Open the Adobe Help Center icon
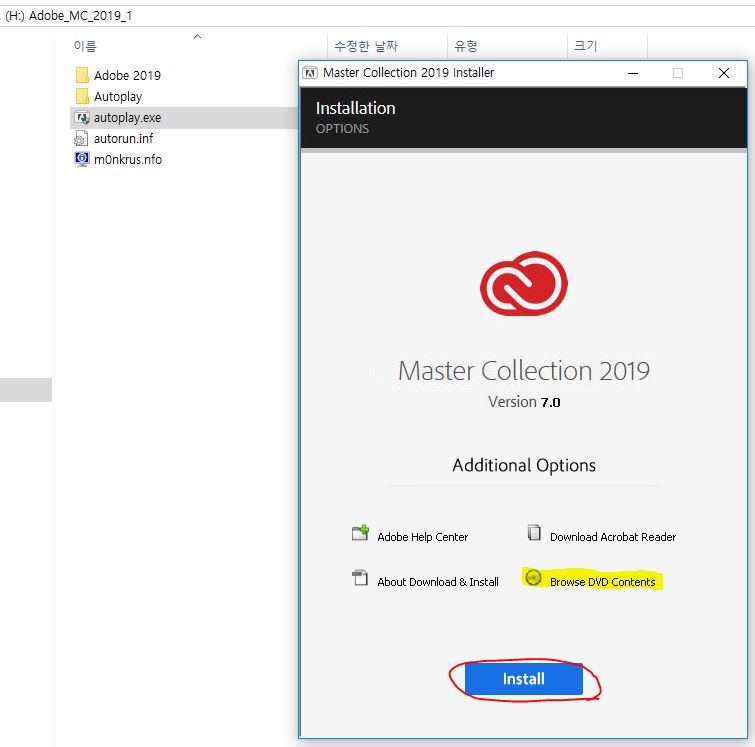This screenshot has width=755, height=747. tap(360, 533)
